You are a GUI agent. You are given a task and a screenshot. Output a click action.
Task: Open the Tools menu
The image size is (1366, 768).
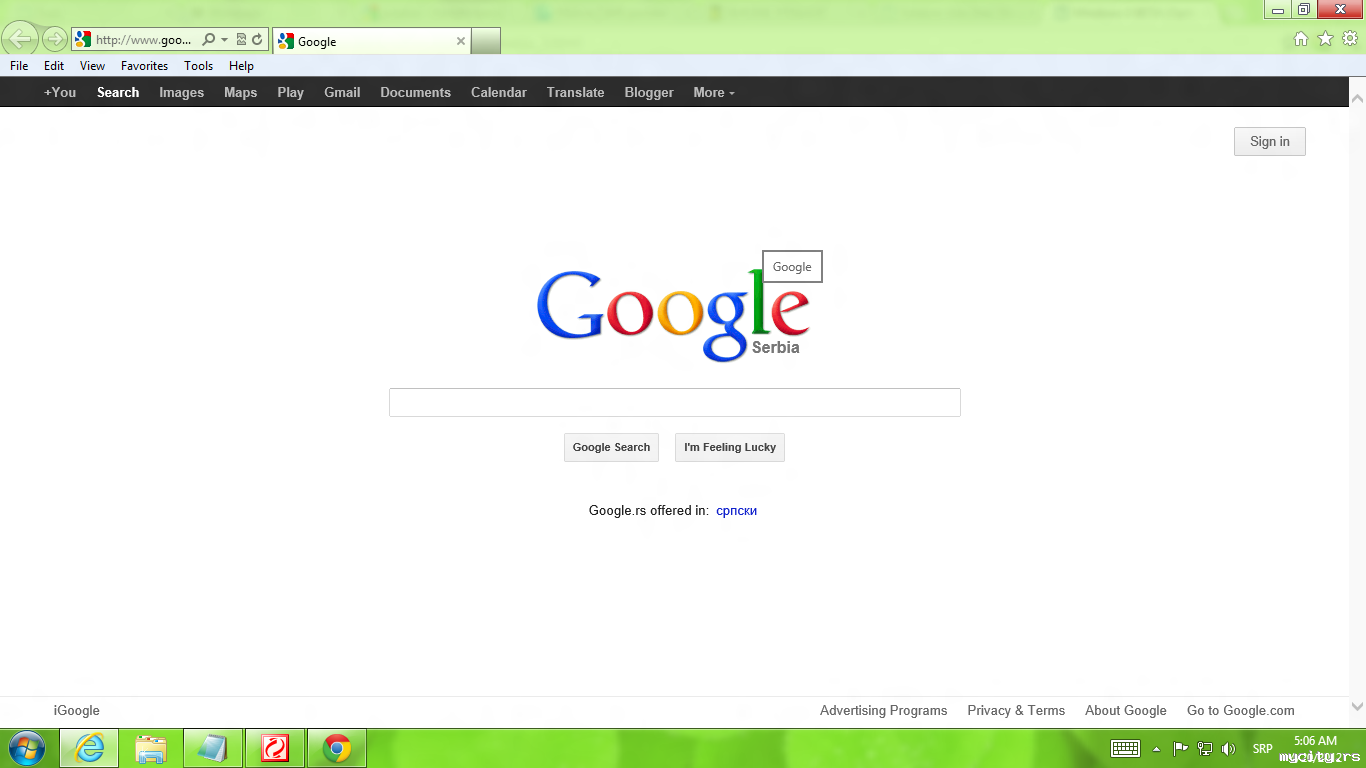[x=198, y=66]
